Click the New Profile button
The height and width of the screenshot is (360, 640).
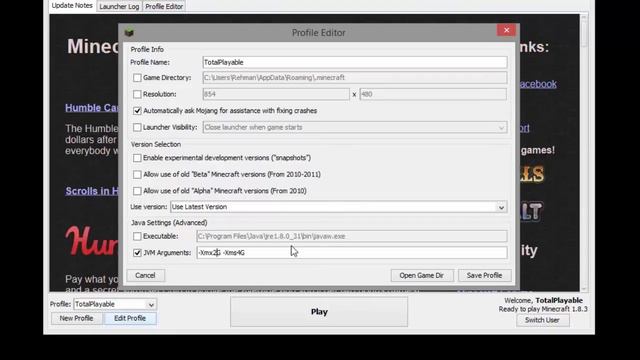[76, 318]
